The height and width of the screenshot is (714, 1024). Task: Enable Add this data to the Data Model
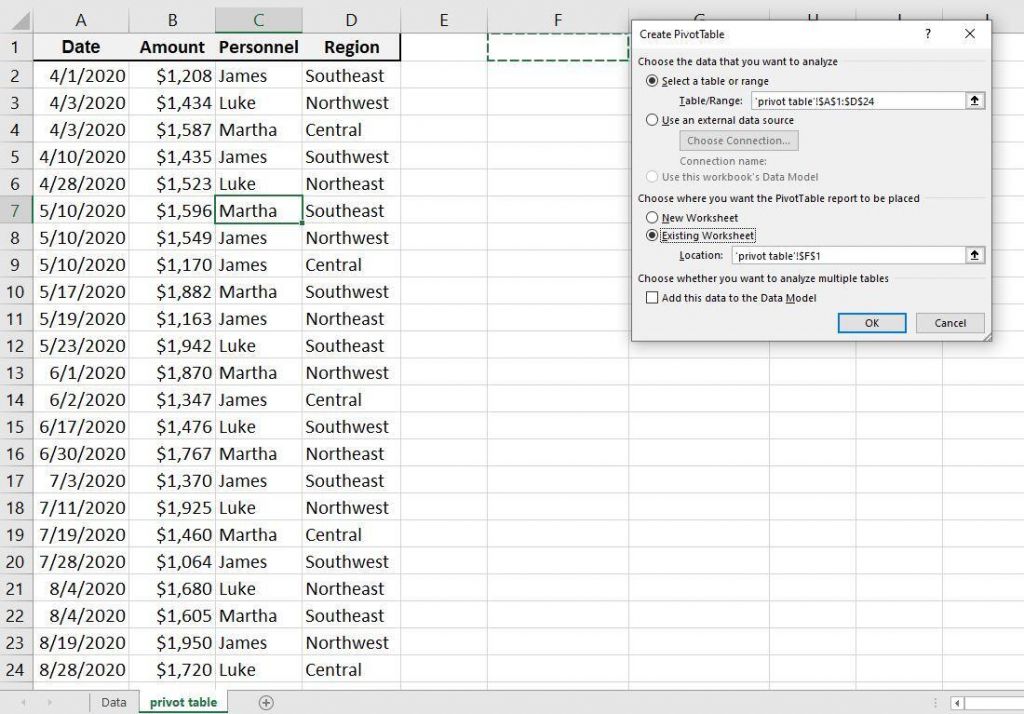652,297
